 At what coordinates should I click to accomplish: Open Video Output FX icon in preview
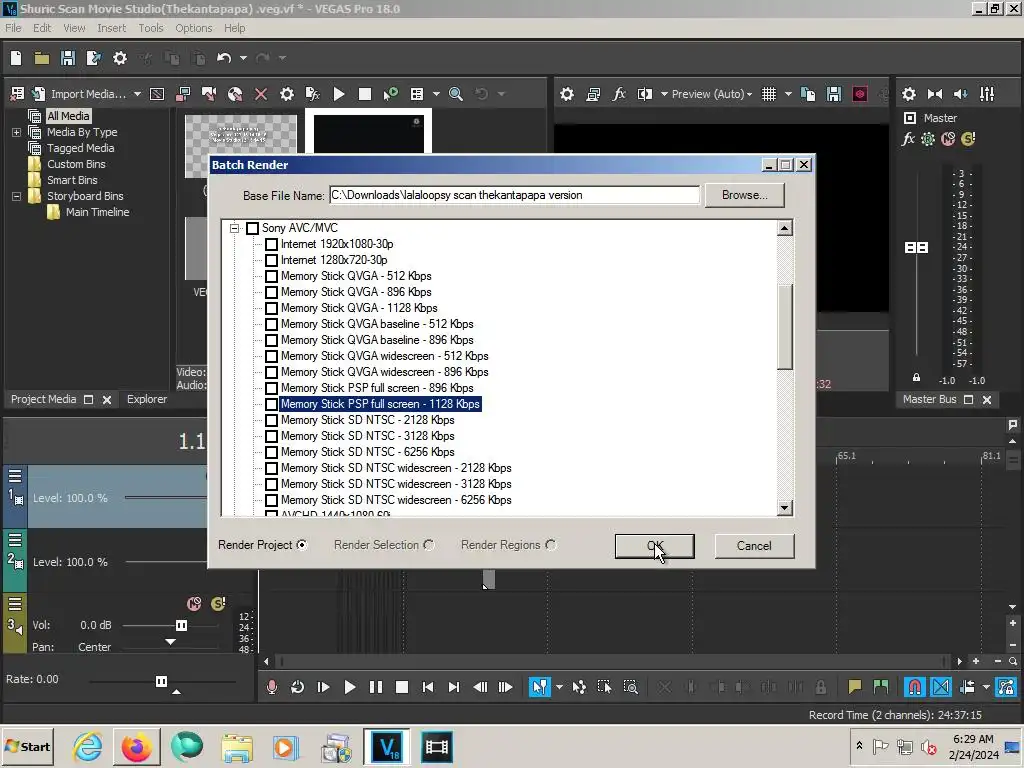(x=619, y=94)
